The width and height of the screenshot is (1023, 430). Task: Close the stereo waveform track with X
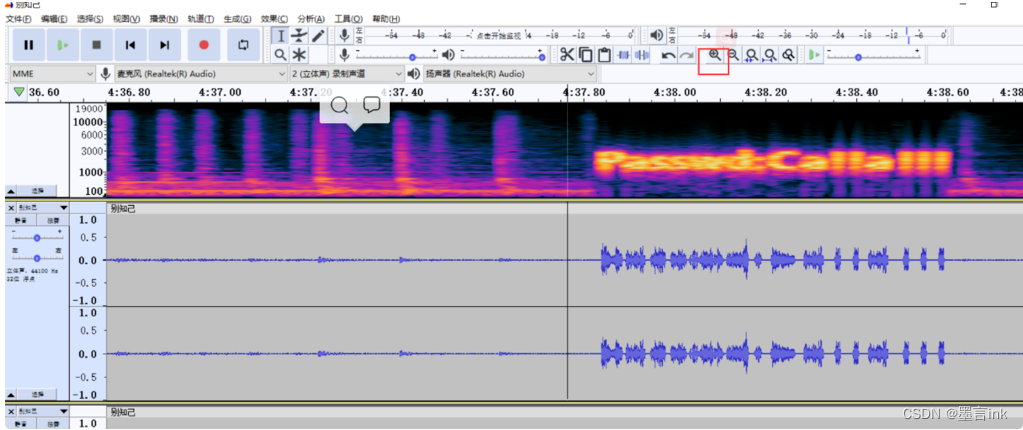[11, 208]
